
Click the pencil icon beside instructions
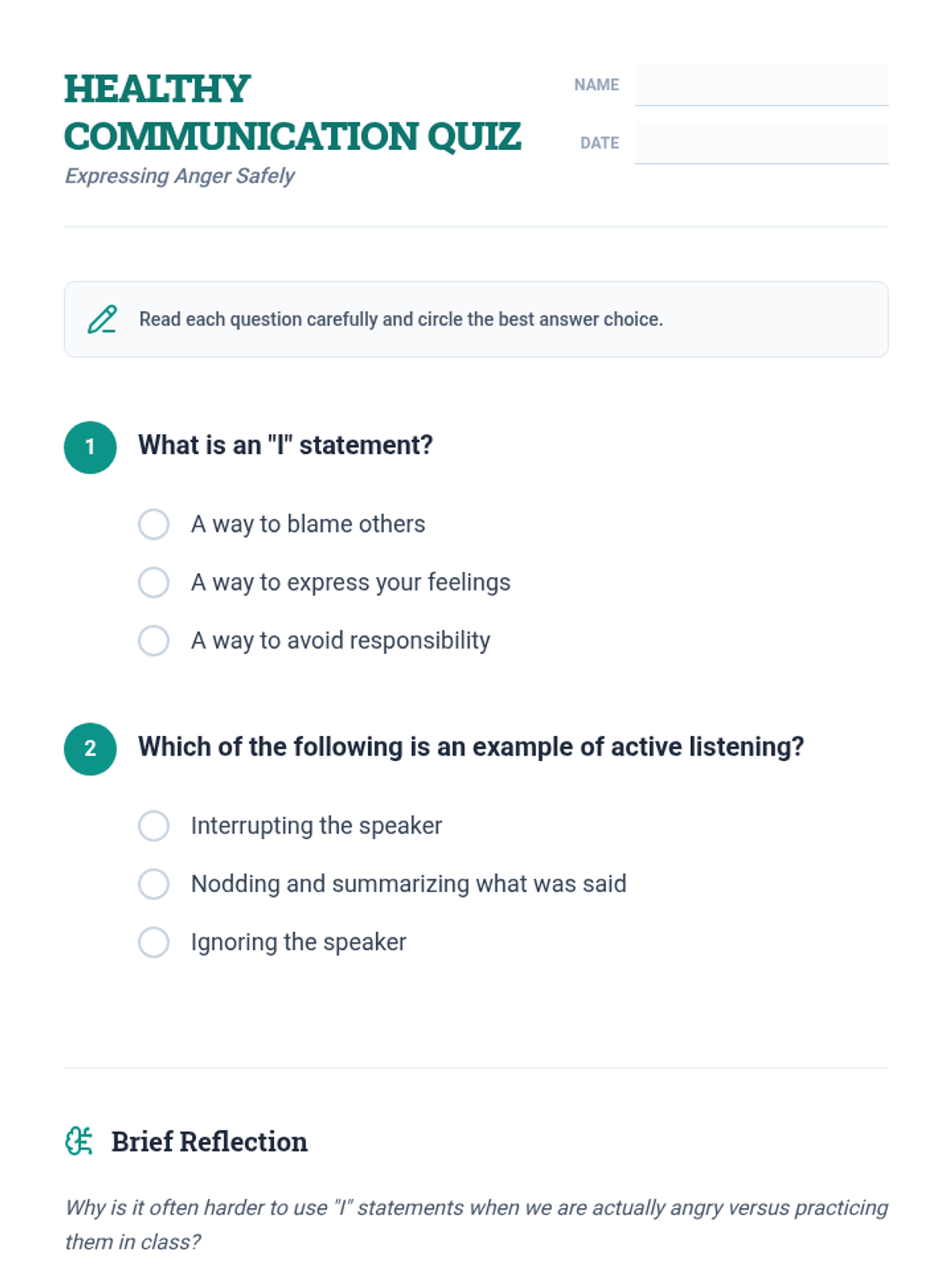pos(102,319)
